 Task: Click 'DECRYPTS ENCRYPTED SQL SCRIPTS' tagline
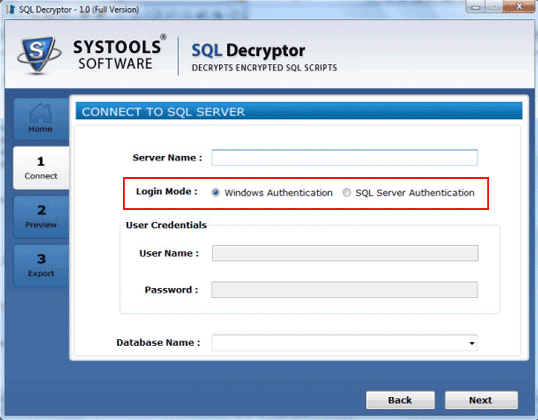[x=264, y=68]
